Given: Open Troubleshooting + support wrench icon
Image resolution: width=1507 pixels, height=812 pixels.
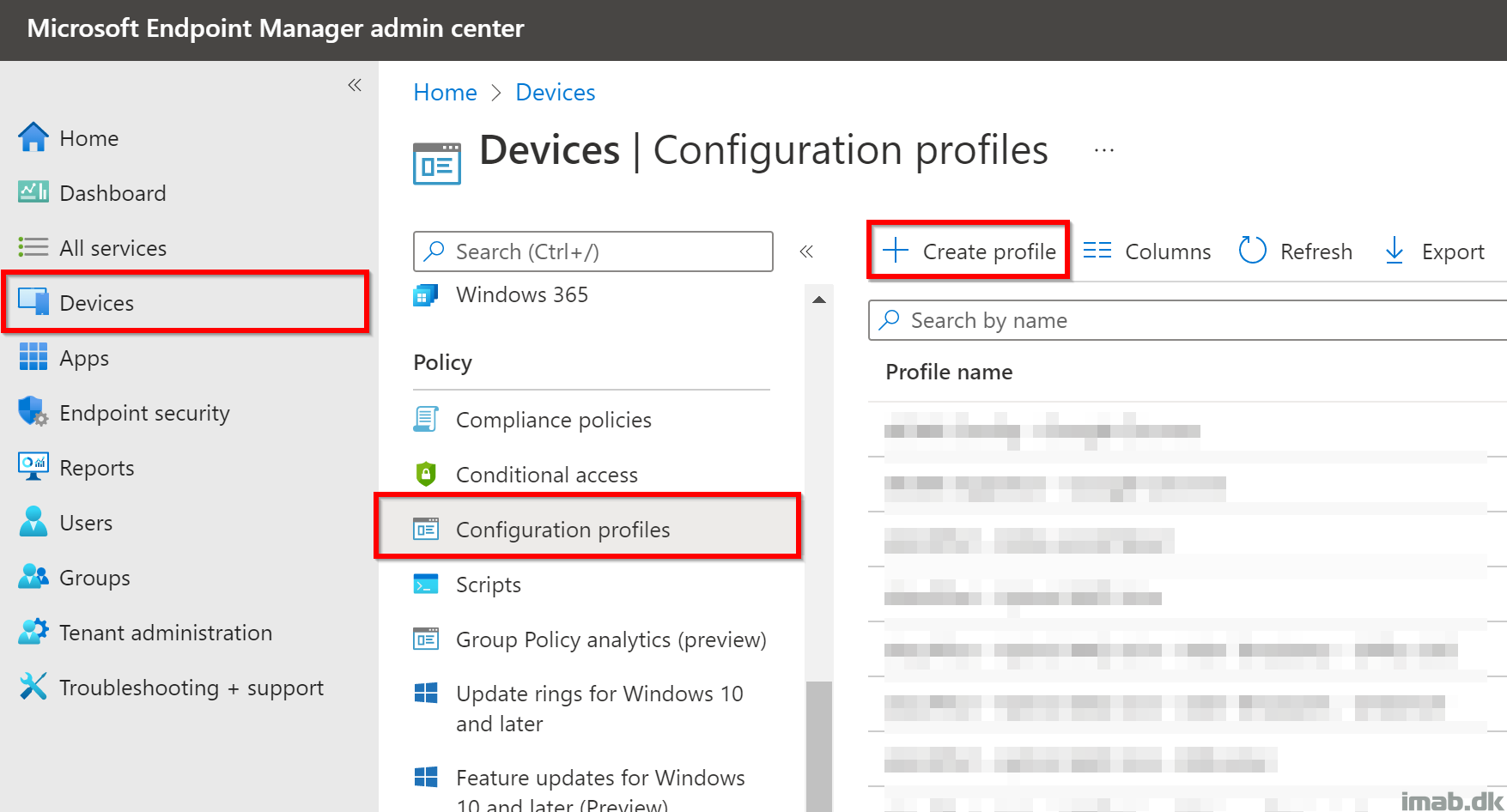Looking at the screenshot, I should (33, 687).
